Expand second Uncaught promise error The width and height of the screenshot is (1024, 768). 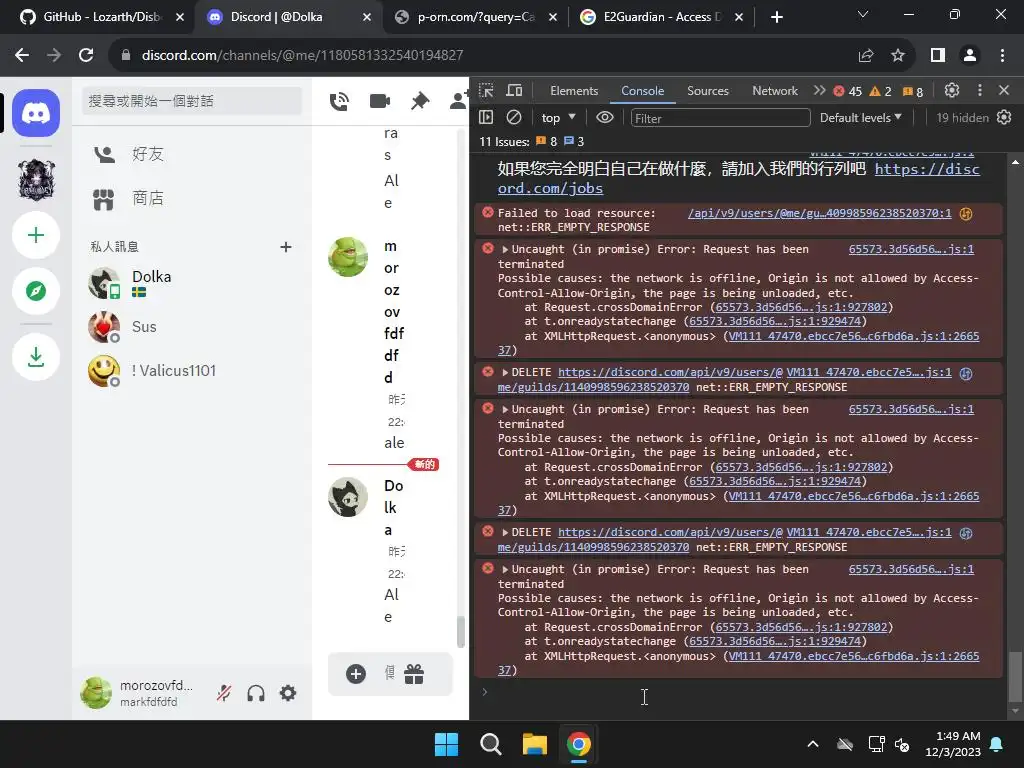pyautogui.click(x=505, y=409)
